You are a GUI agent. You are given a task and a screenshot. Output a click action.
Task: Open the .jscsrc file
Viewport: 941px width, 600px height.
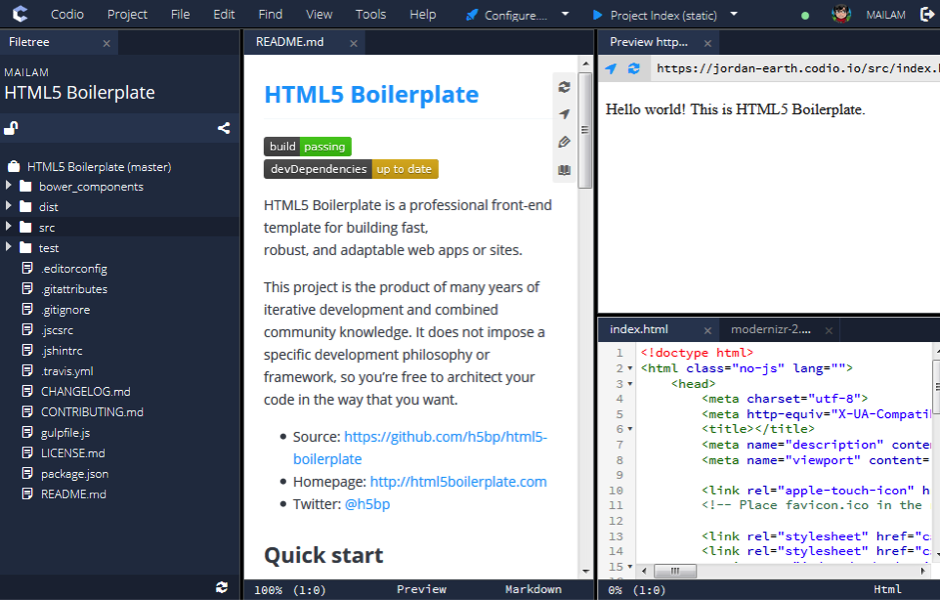[x=57, y=330]
